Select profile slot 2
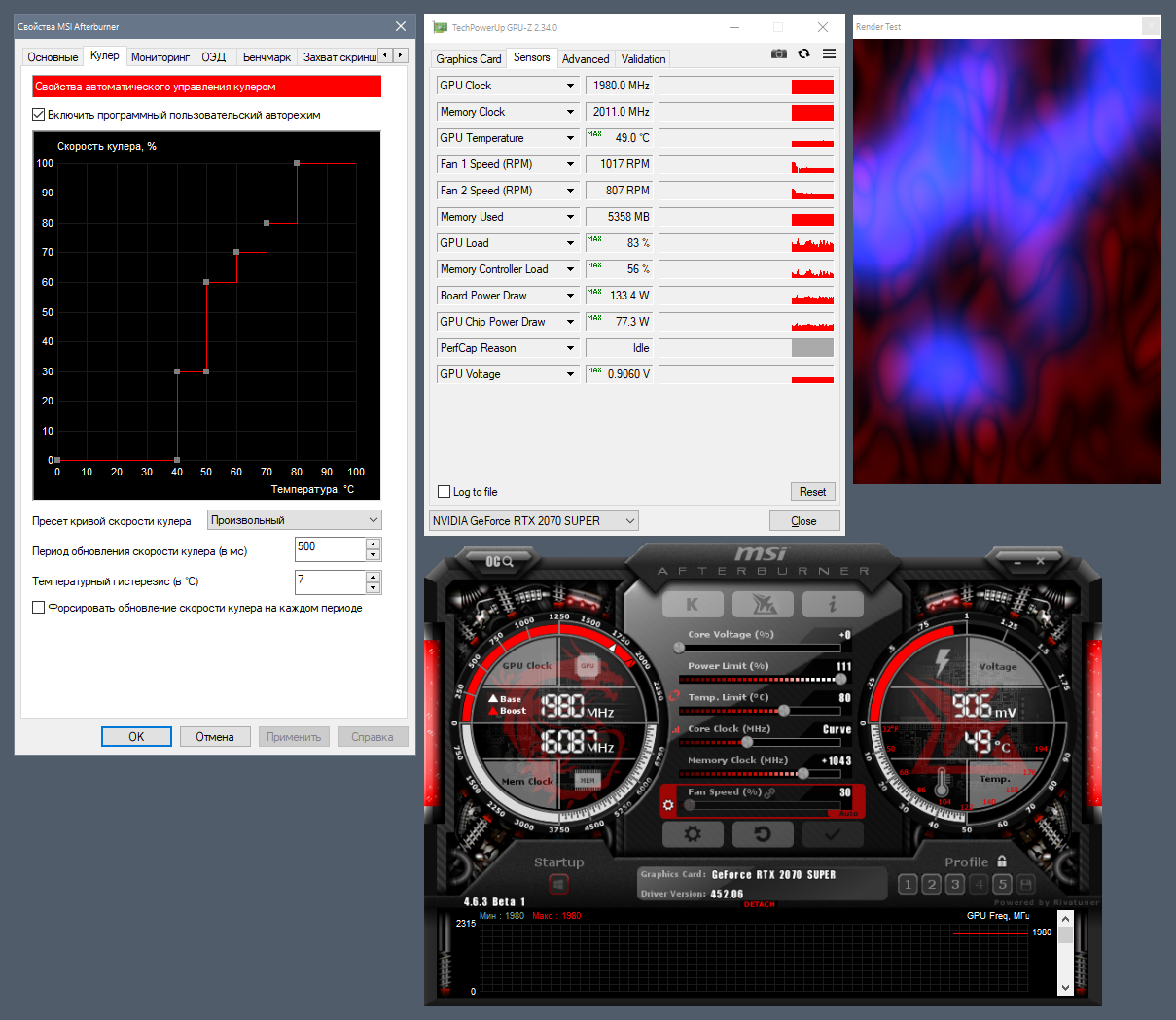 (x=931, y=884)
